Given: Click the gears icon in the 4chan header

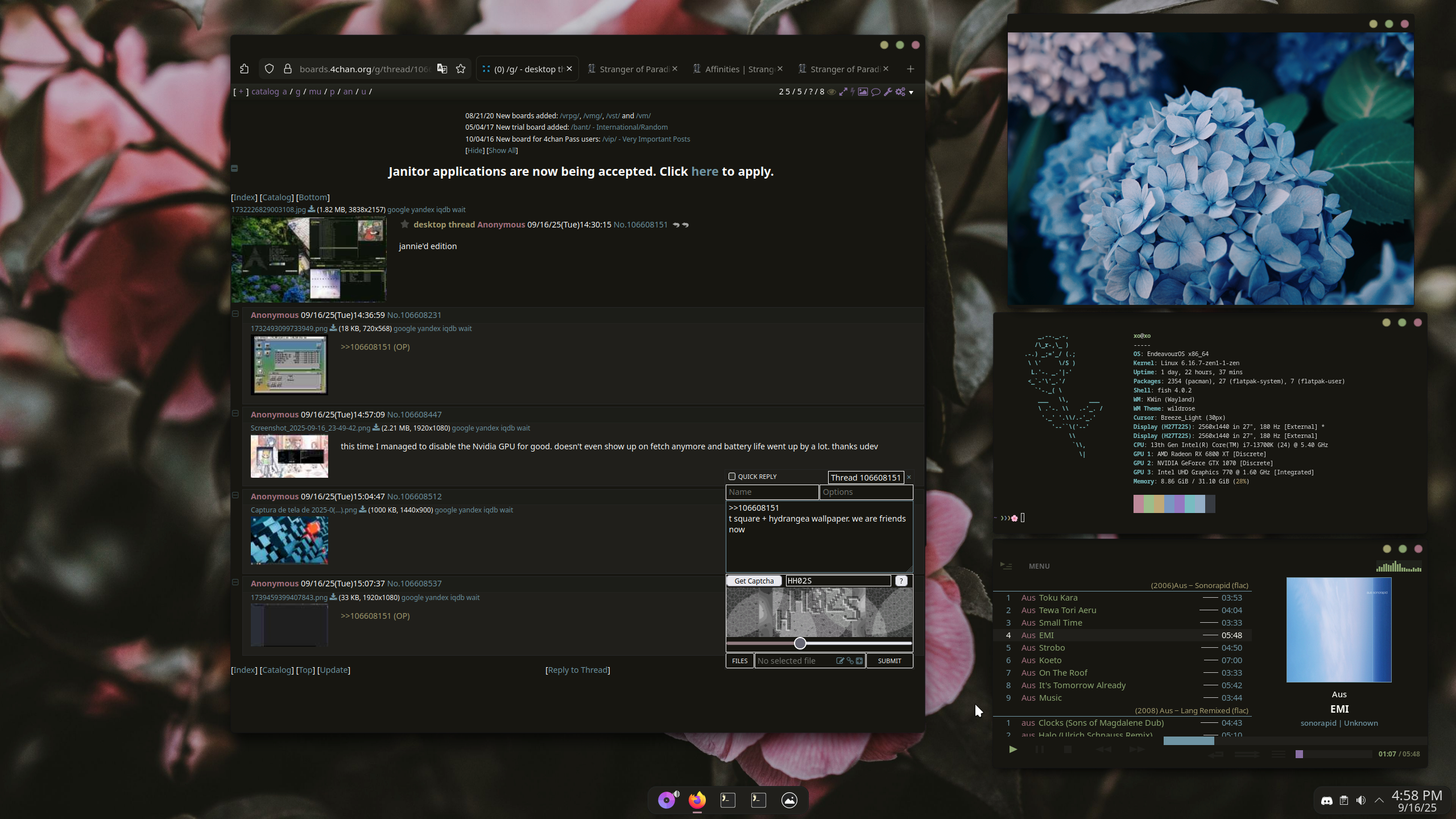Looking at the screenshot, I should [900, 92].
